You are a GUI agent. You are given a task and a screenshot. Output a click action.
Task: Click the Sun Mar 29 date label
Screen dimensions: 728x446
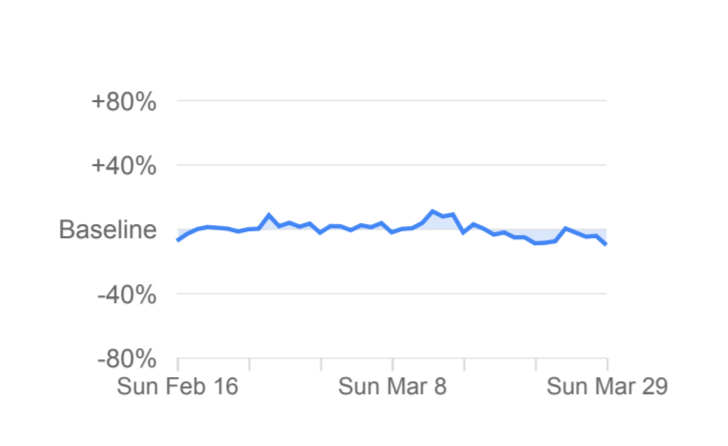(x=606, y=387)
